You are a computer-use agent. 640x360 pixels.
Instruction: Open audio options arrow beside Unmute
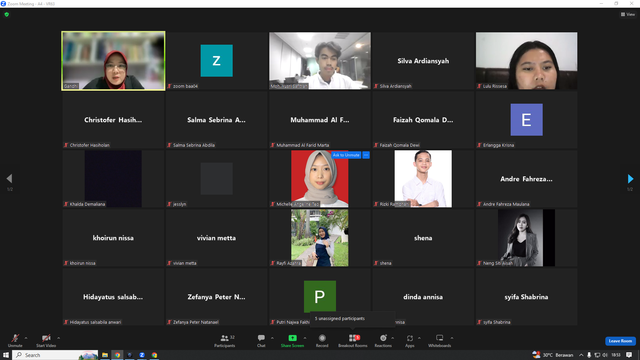(26, 338)
